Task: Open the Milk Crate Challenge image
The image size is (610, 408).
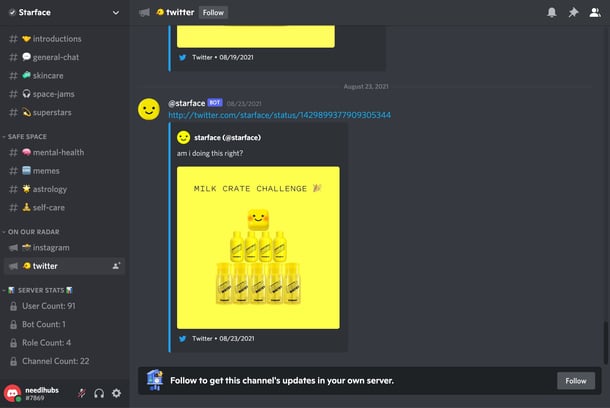Action: coord(258,248)
